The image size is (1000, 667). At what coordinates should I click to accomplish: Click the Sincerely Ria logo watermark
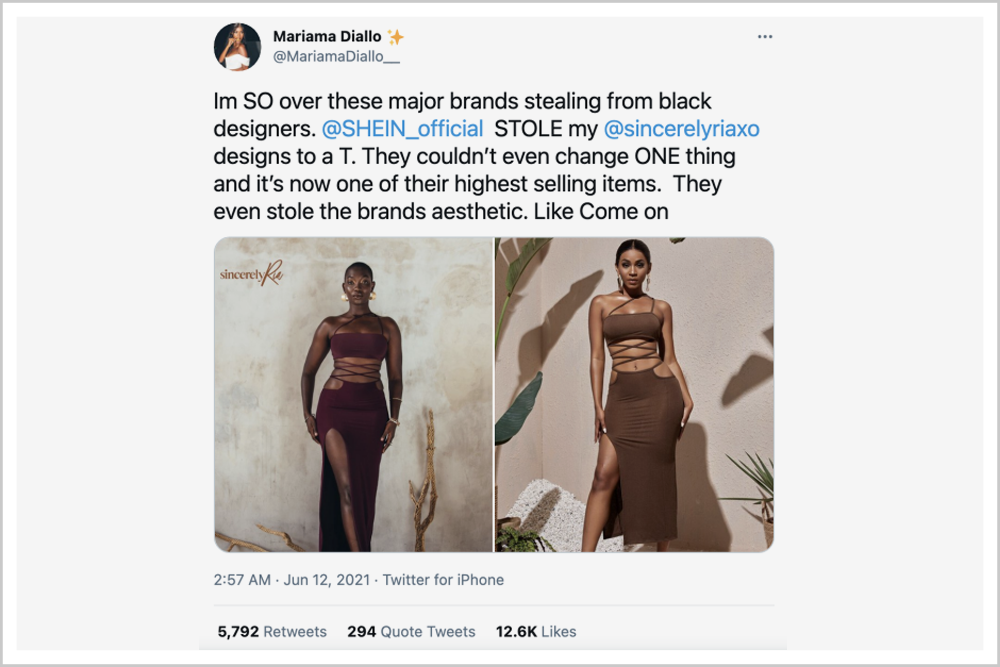[252, 273]
